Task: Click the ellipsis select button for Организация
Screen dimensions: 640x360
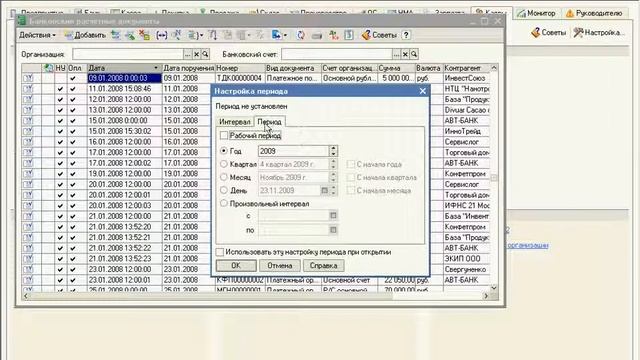Action: [x=187, y=54]
